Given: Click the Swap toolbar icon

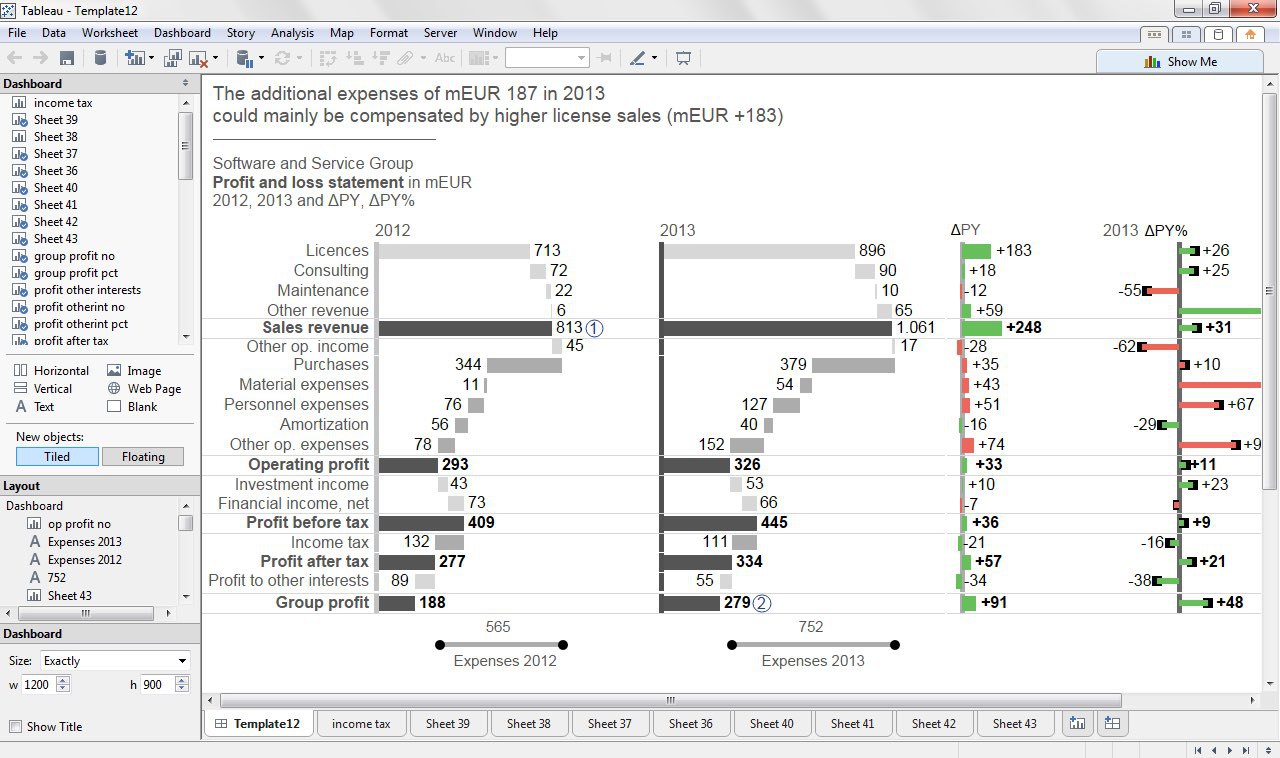Looking at the screenshot, I should click(x=328, y=58).
